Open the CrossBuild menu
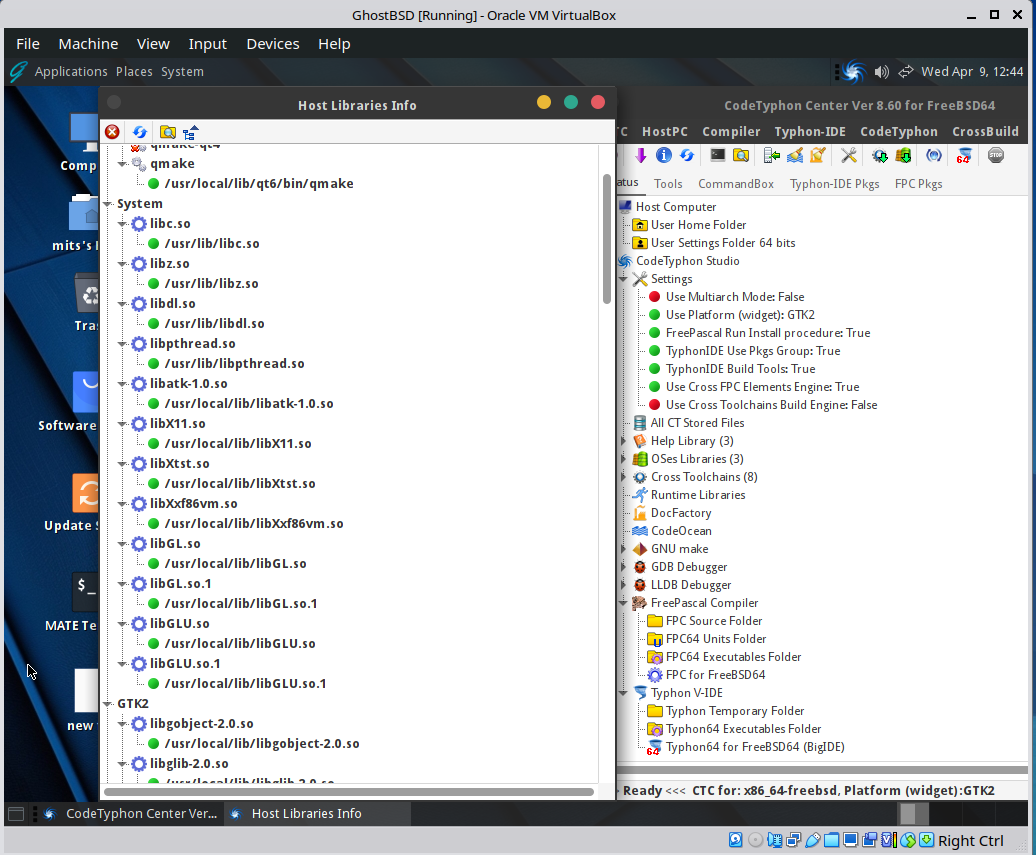 [985, 131]
